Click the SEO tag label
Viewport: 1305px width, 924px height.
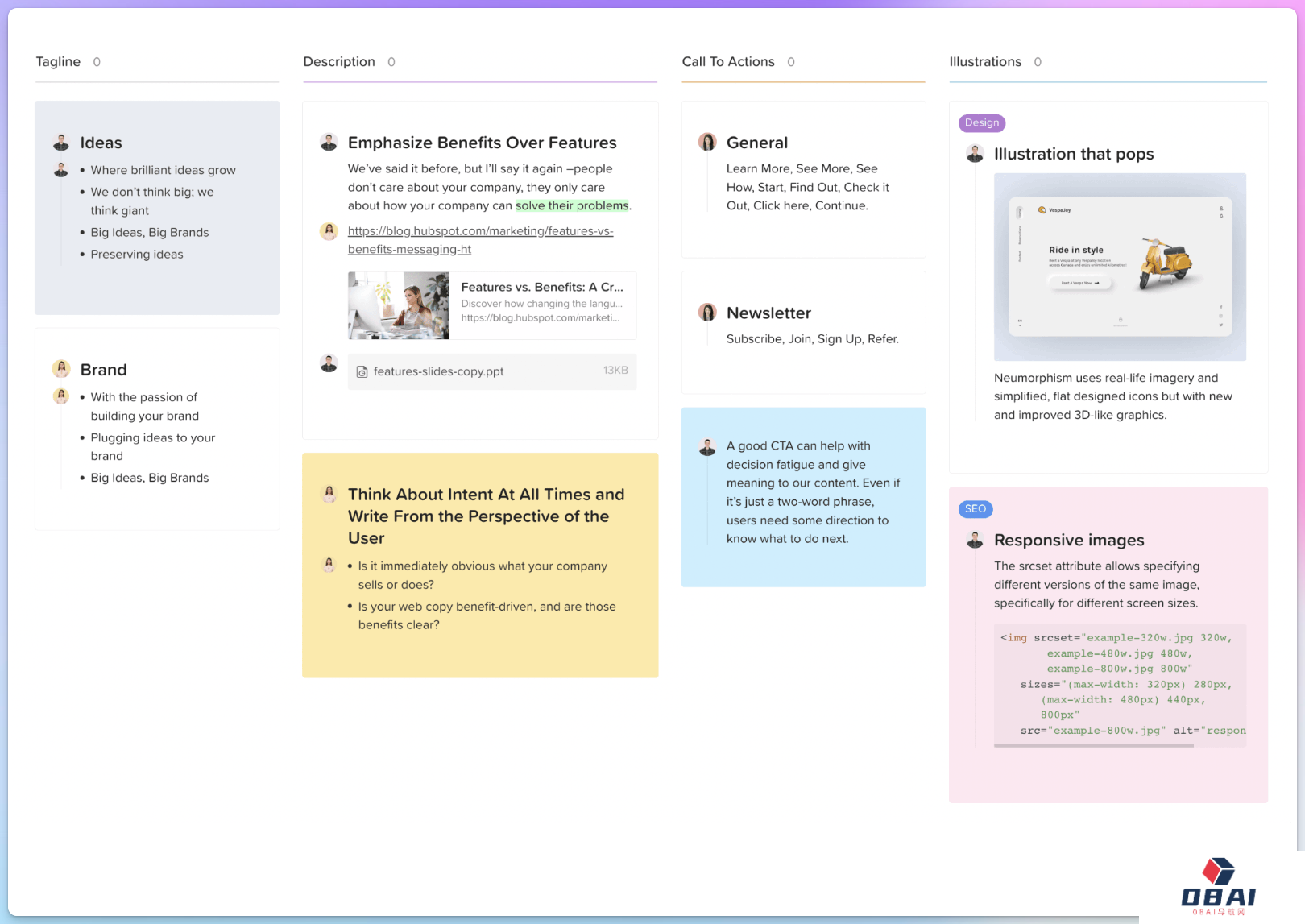click(x=975, y=509)
